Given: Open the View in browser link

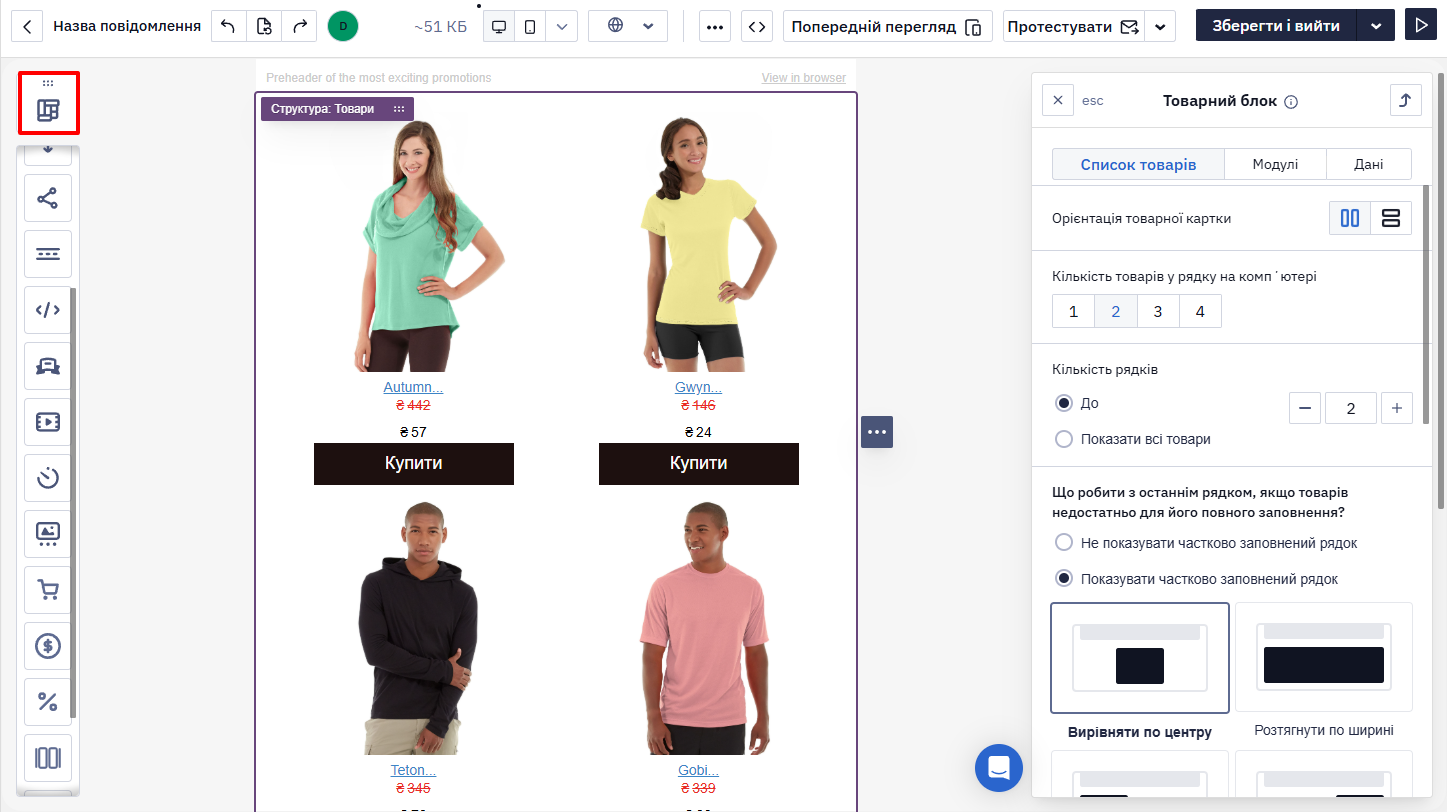Looking at the screenshot, I should pos(803,78).
